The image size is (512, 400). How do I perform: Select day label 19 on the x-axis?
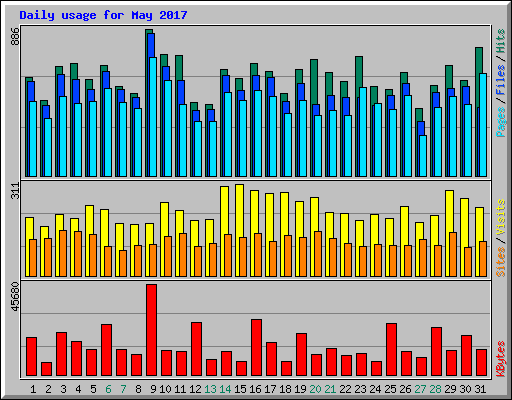click(300, 389)
